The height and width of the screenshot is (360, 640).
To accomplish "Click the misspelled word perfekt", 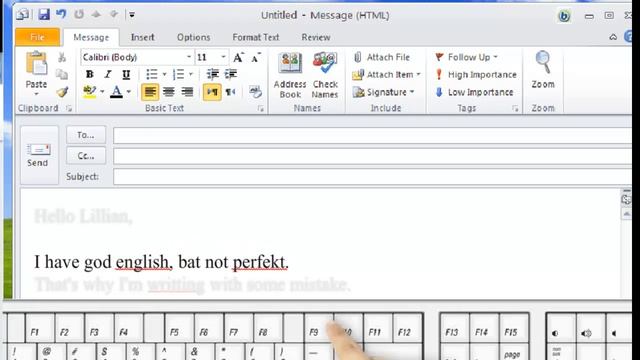I will click(x=260, y=262).
